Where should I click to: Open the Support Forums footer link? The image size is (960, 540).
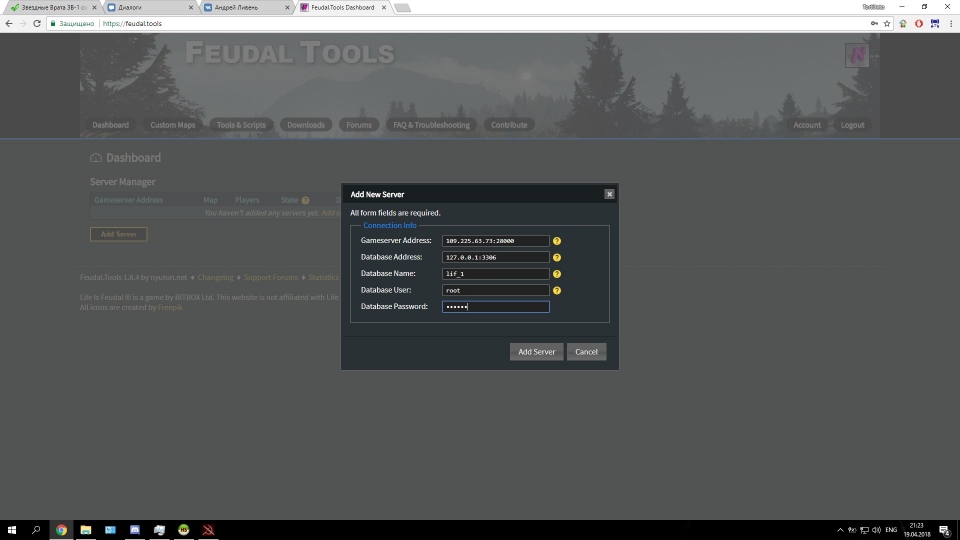point(271,277)
